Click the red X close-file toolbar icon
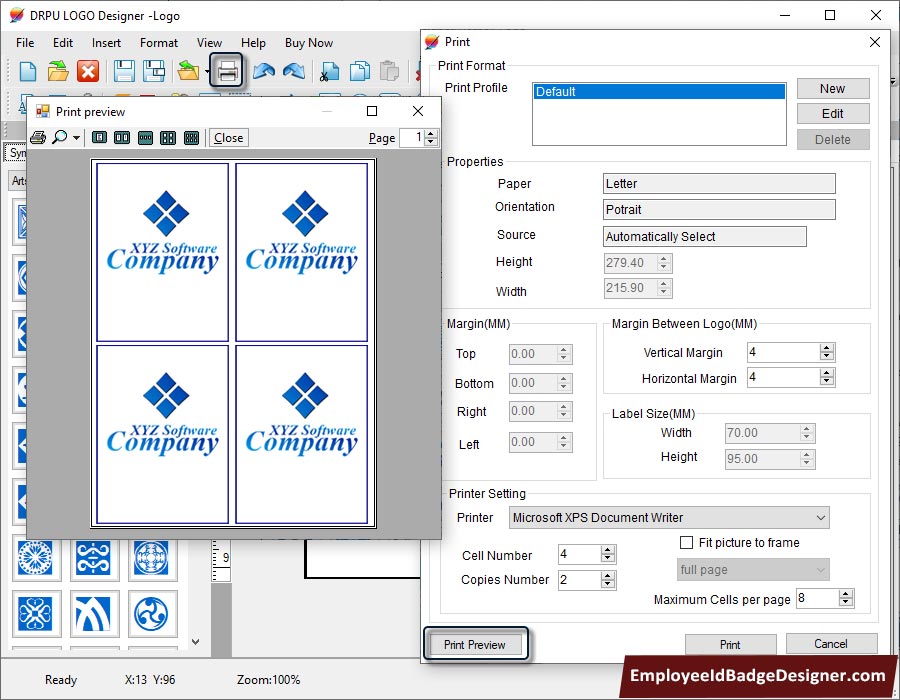Image resolution: width=900 pixels, height=700 pixels. [x=88, y=72]
